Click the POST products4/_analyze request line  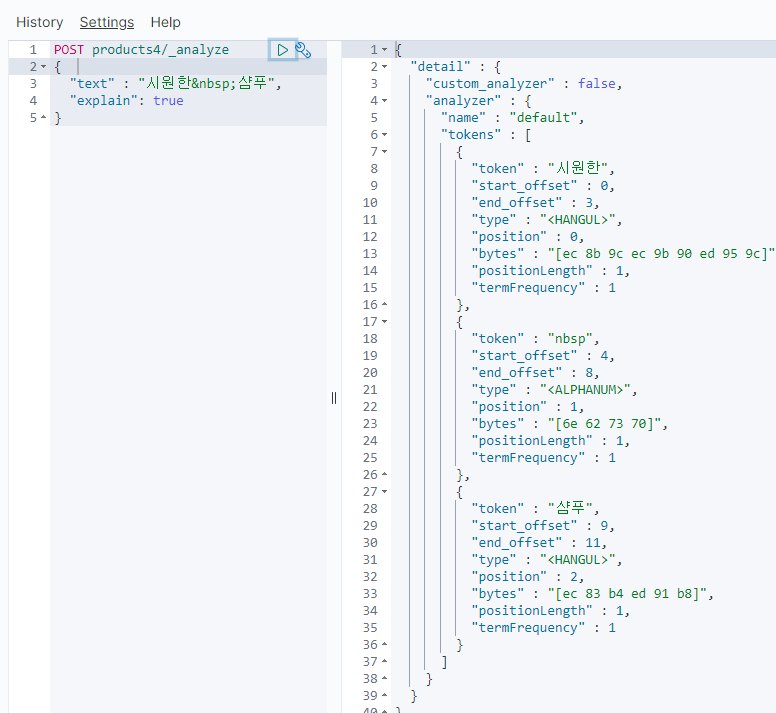click(141, 50)
